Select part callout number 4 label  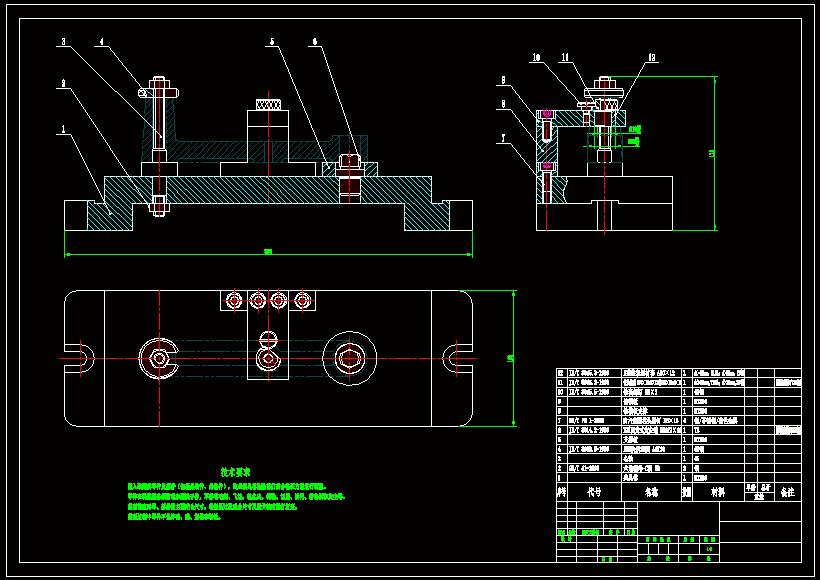(x=101, y=42)
